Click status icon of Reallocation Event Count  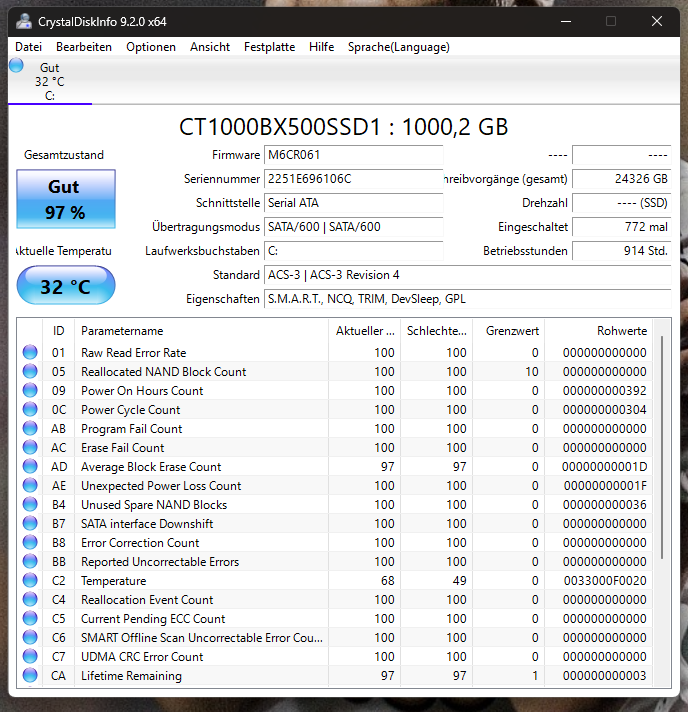click(x=30, y=599)
